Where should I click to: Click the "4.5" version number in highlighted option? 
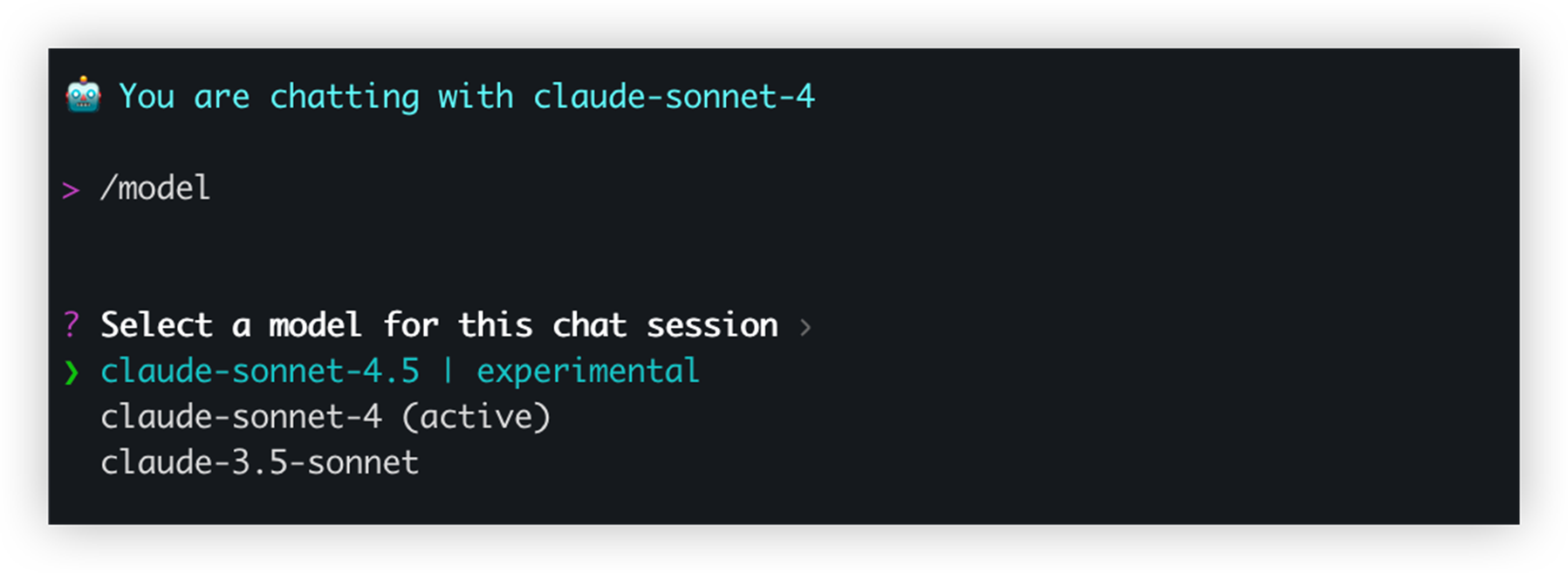(391, 372)
